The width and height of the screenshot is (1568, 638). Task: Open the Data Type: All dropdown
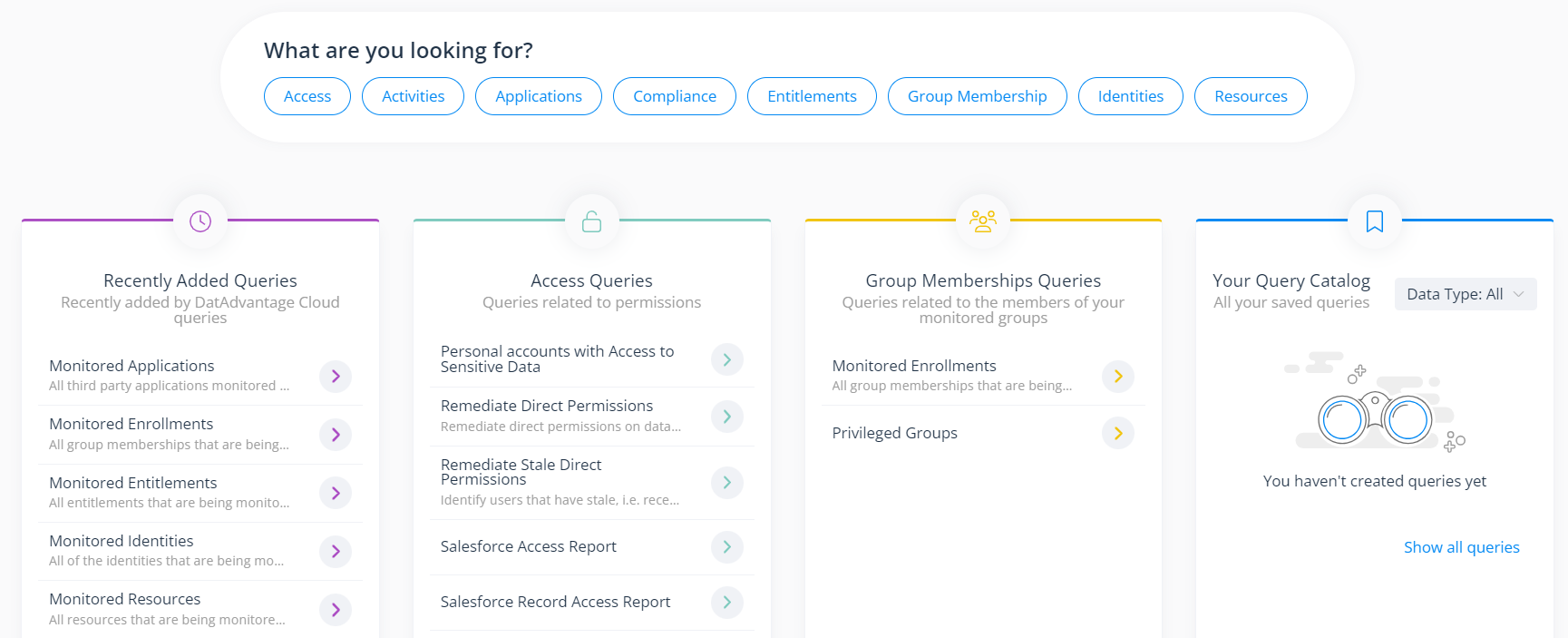click(x=1465, y=294)
